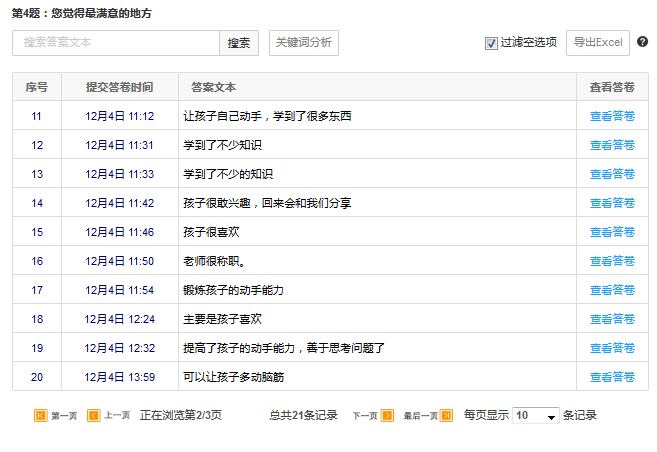Click the 序号 column header
The image size is (657, 452).
[x=37, y=87]
